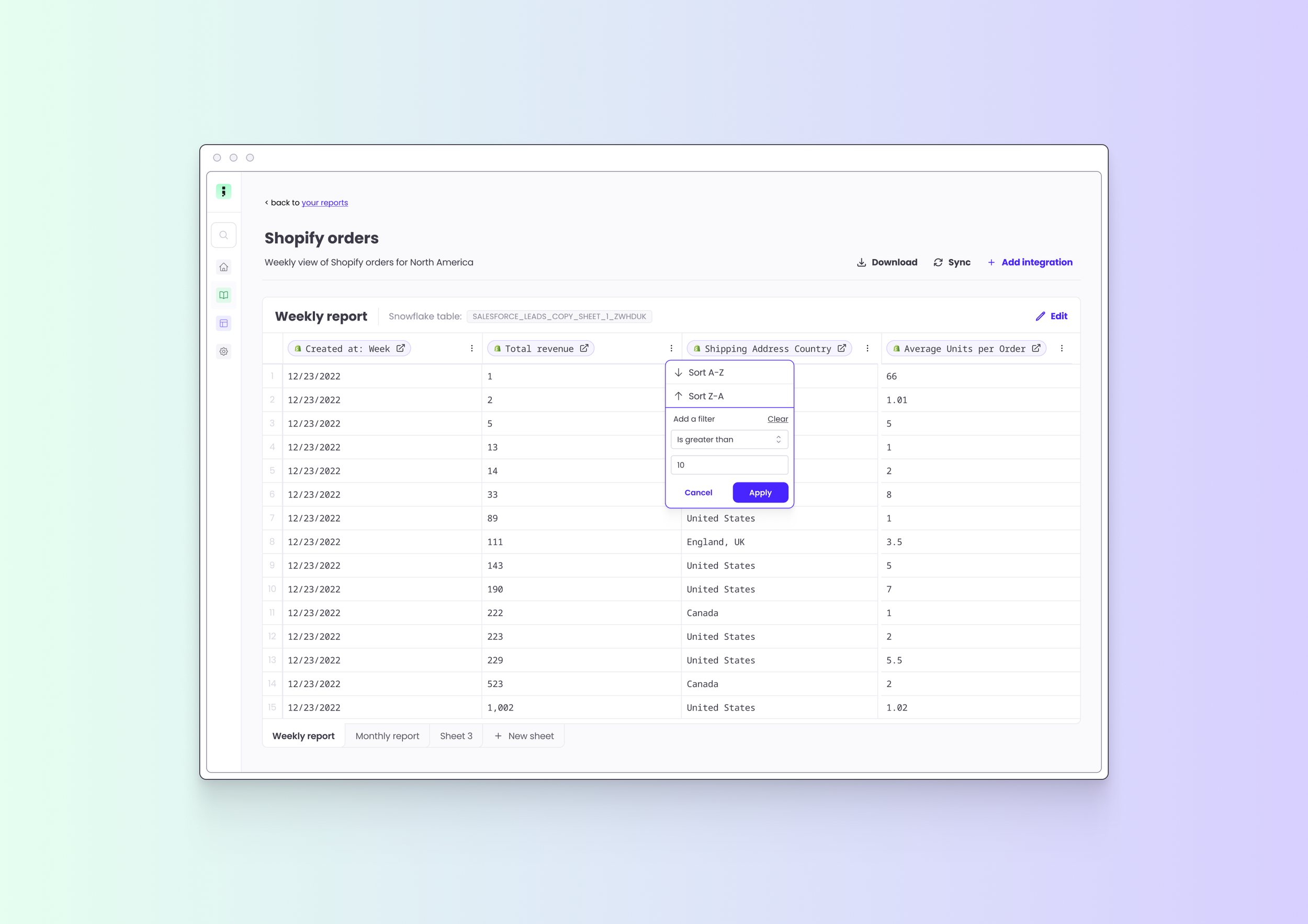Open kebab menu on Created at: Week column
Screen dimensions: 1308x924
coord(472,348)
